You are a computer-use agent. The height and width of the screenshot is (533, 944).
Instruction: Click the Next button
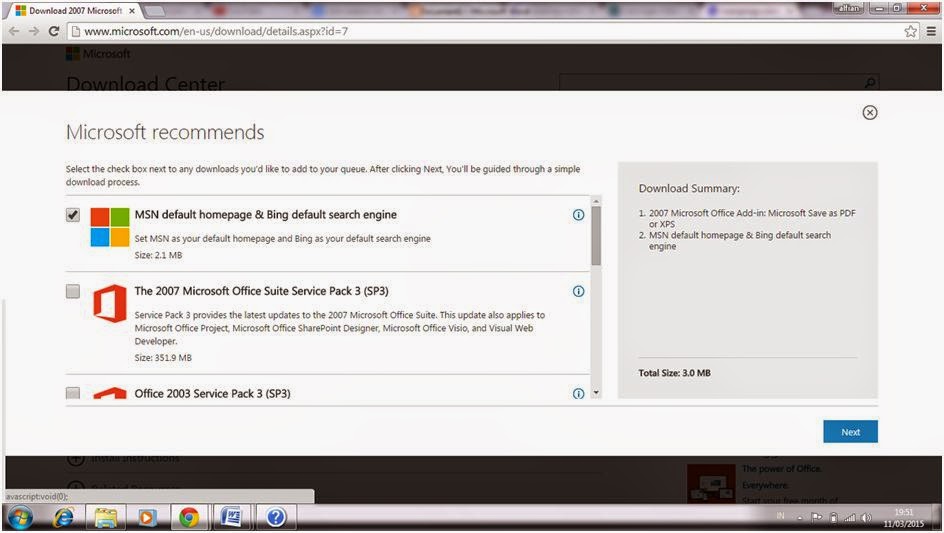click(x=850, y=432)
